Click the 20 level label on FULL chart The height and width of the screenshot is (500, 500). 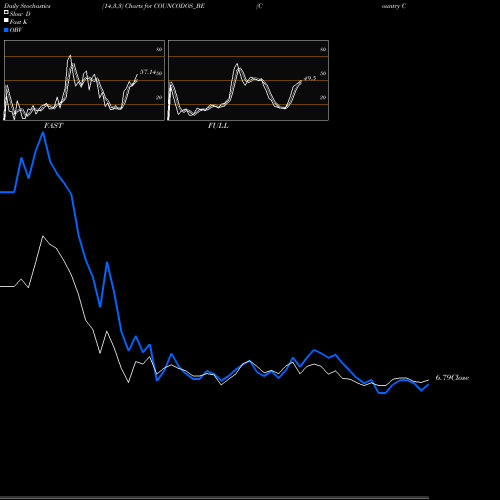coord(323,97)
